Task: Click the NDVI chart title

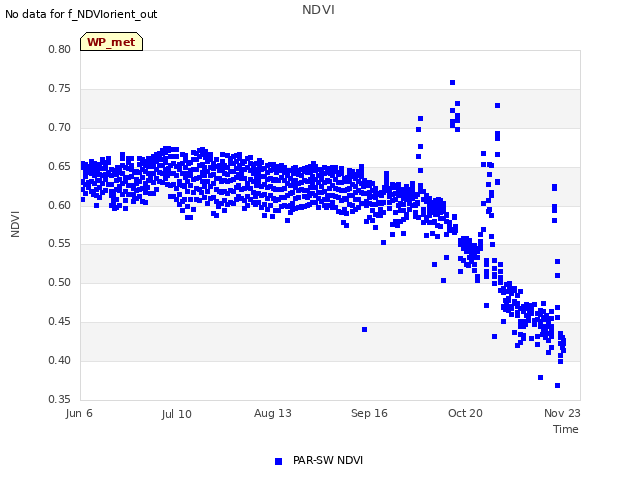Action: click(318, 10)
